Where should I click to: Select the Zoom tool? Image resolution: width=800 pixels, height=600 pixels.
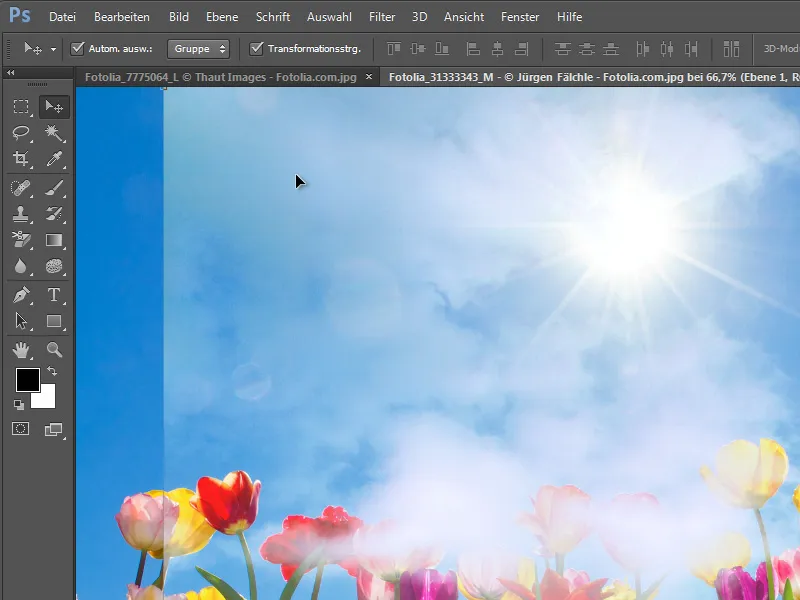pyautogui.click(x=54, y=350)
